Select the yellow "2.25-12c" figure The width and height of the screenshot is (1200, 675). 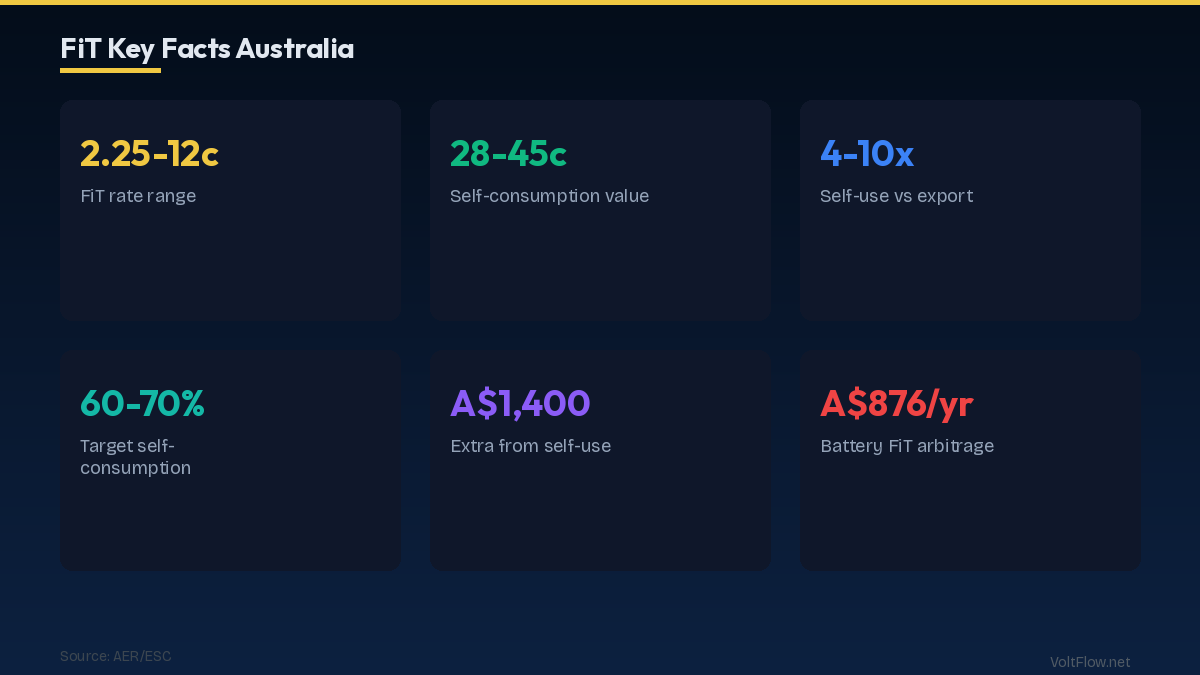149,154
